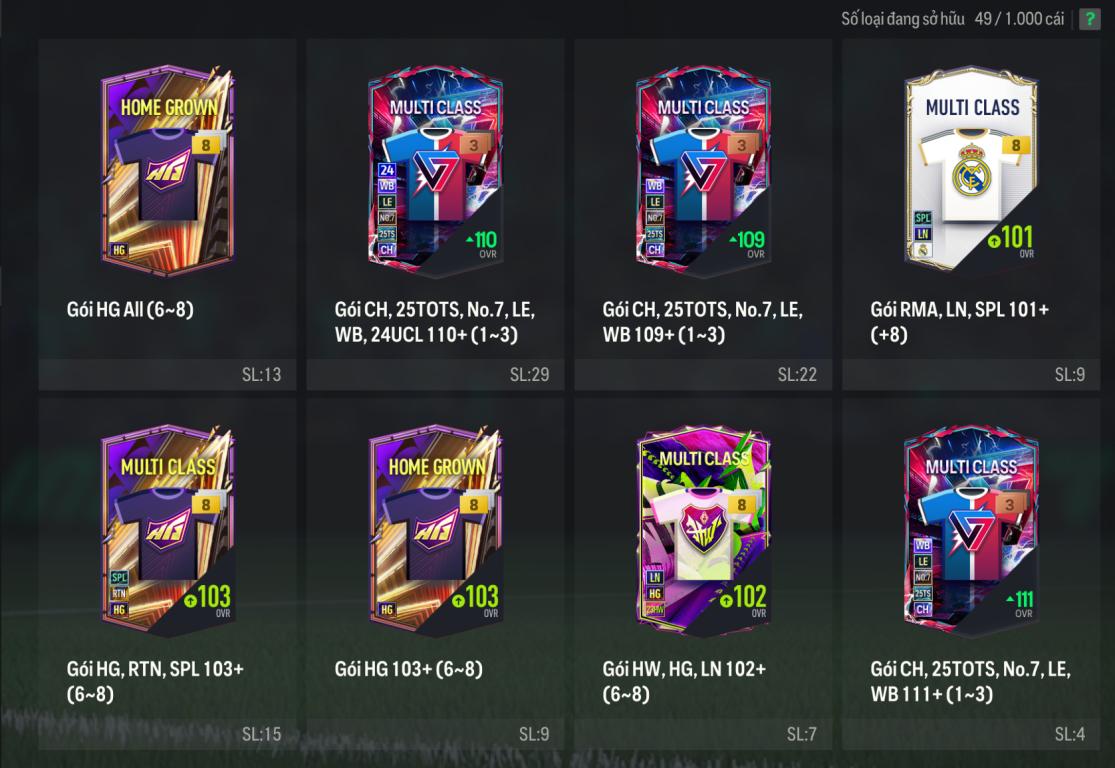Click the green question mark help icon
1115x768 pixels.
click(x=1089, y=19)
